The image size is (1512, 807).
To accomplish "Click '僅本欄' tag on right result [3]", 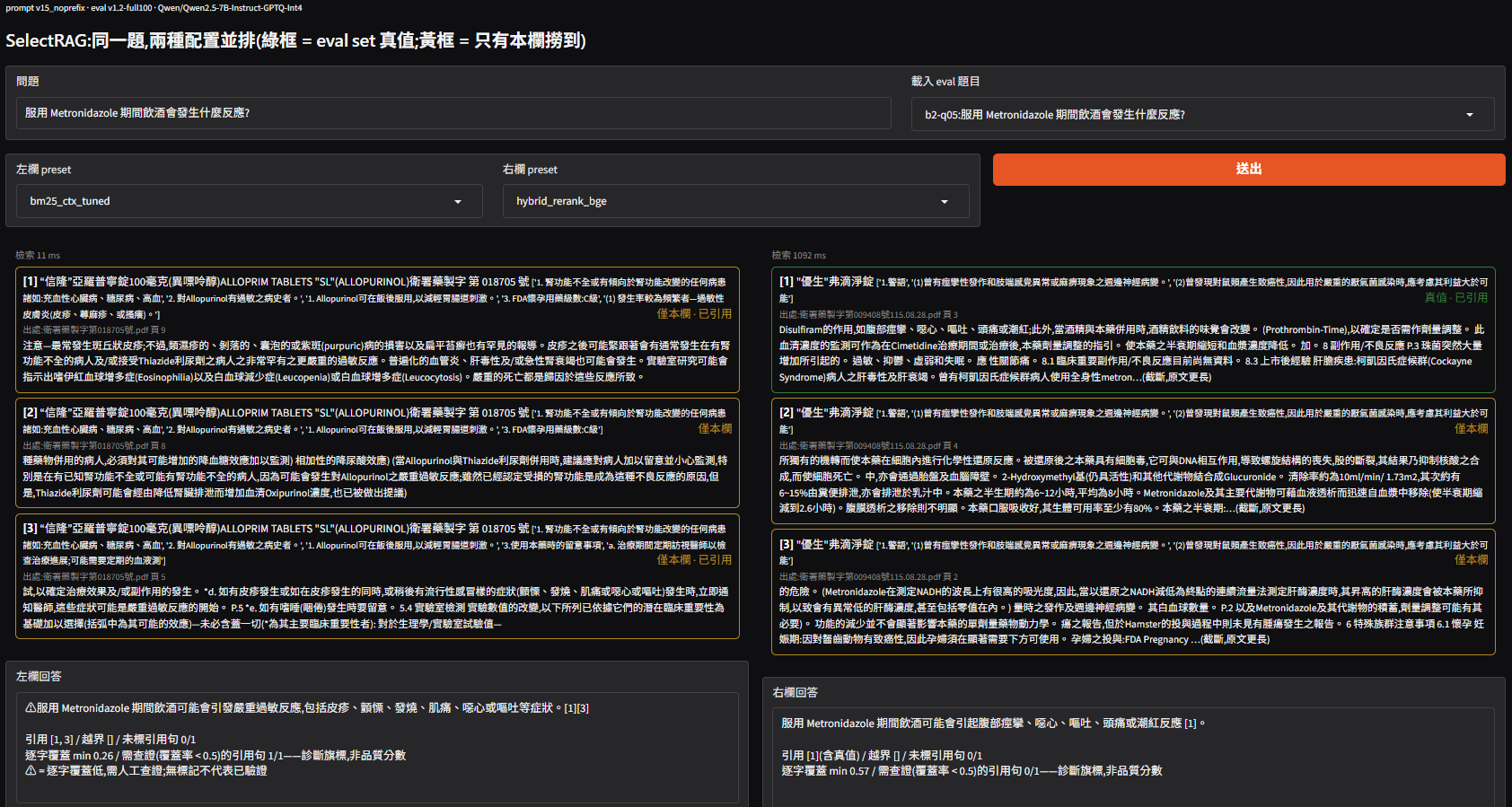I will [1471, 560].
